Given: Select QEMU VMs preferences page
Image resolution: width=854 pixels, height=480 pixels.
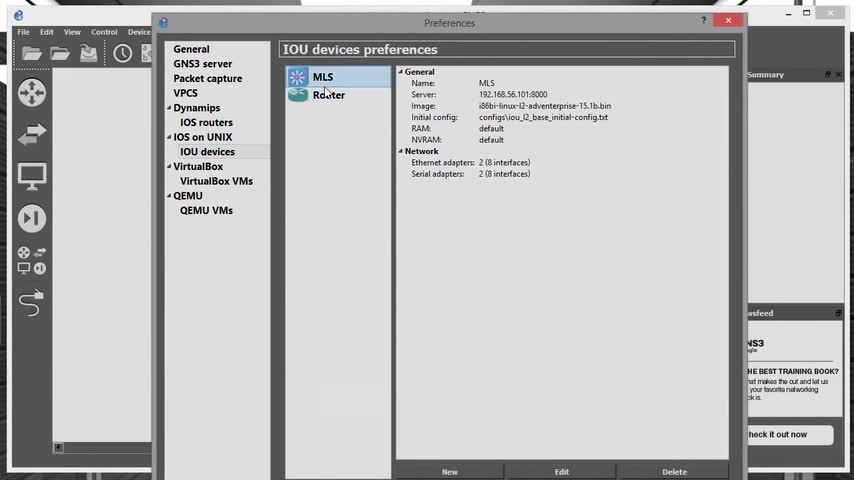Looking at the screenshot, I should 206,210.
